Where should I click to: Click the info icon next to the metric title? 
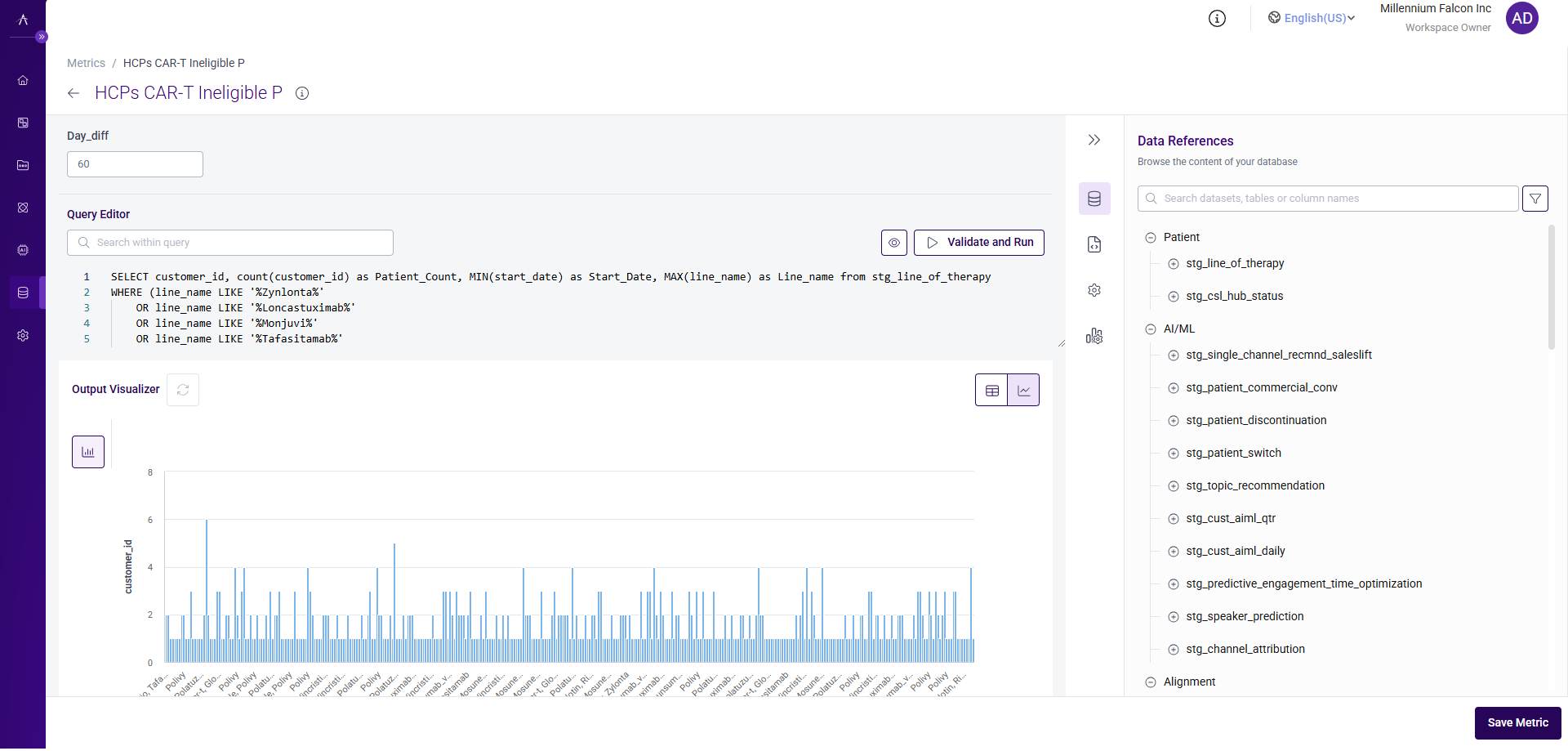pos(302,93)
